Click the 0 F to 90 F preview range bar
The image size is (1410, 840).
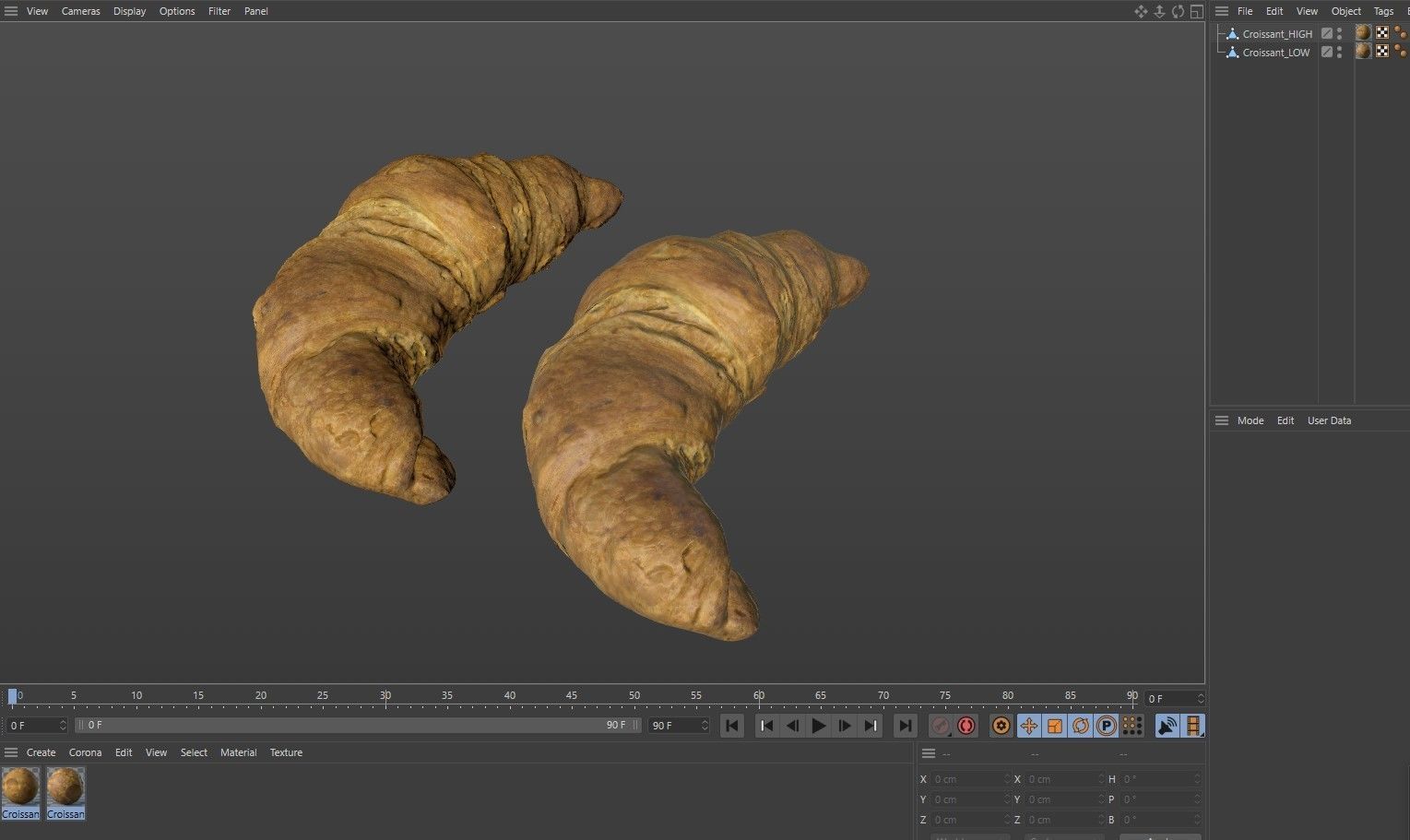(x=357, y=726)
